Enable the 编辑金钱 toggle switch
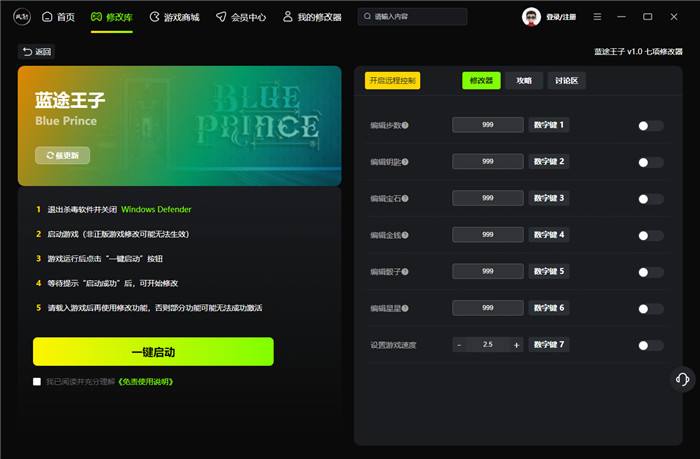 [650, 236]
